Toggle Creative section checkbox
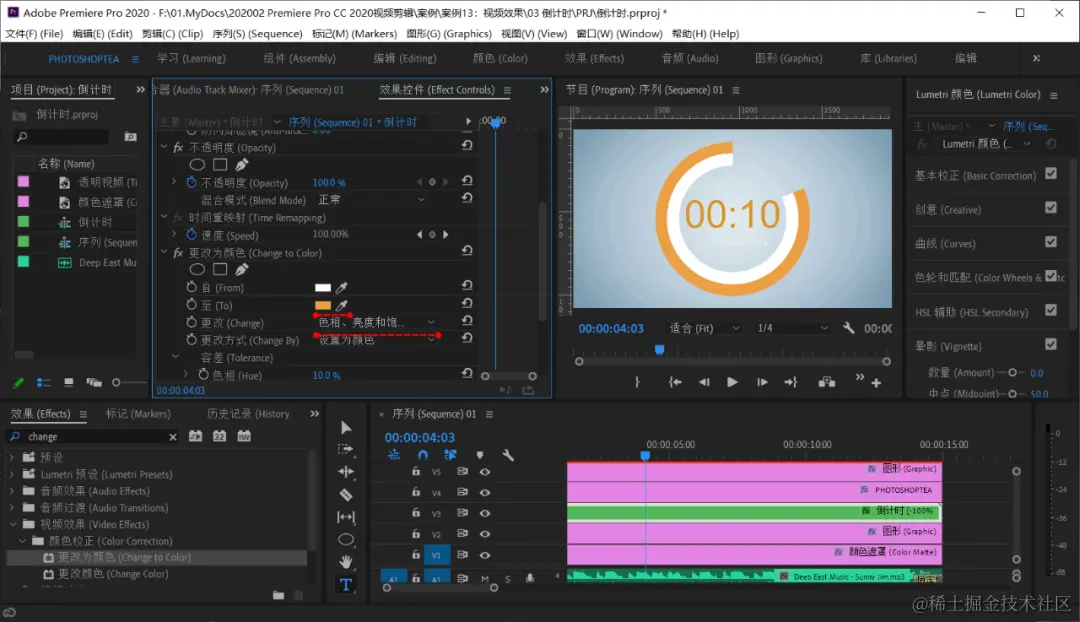This screenshot has width=1080, height=622. (x=1051, y=207)
